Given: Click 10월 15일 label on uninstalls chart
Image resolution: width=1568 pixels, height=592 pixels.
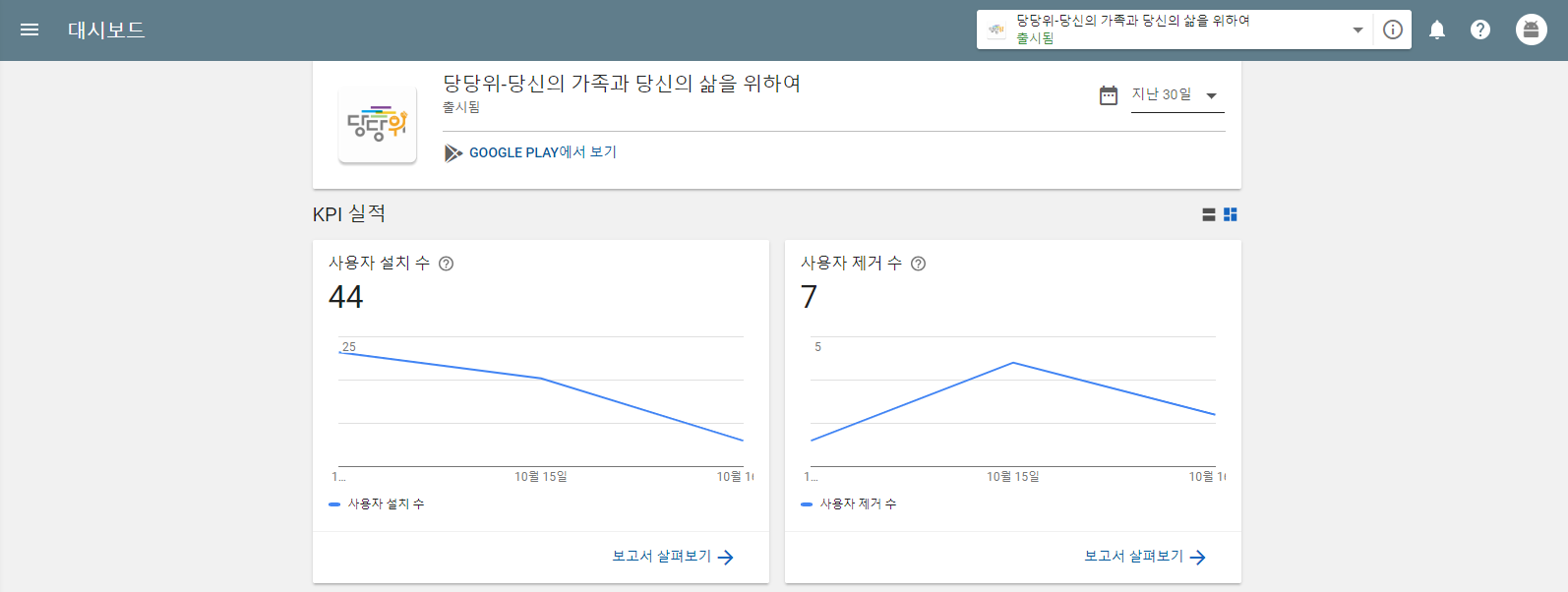Looking at the screenshot, I should [x=1013, y=477].
